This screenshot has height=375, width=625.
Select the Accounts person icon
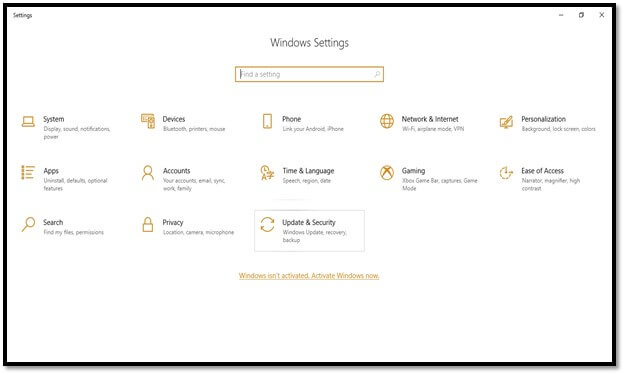tap(148, 173)
